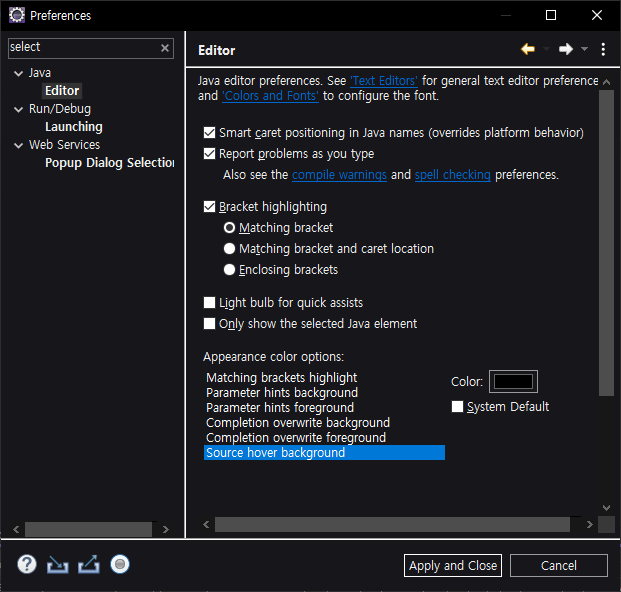Image resolution: width=621 pixels, height=592 pixels.
Task: Click the tree pane horizontal scrollbar thumb
Action: (88, 529)
